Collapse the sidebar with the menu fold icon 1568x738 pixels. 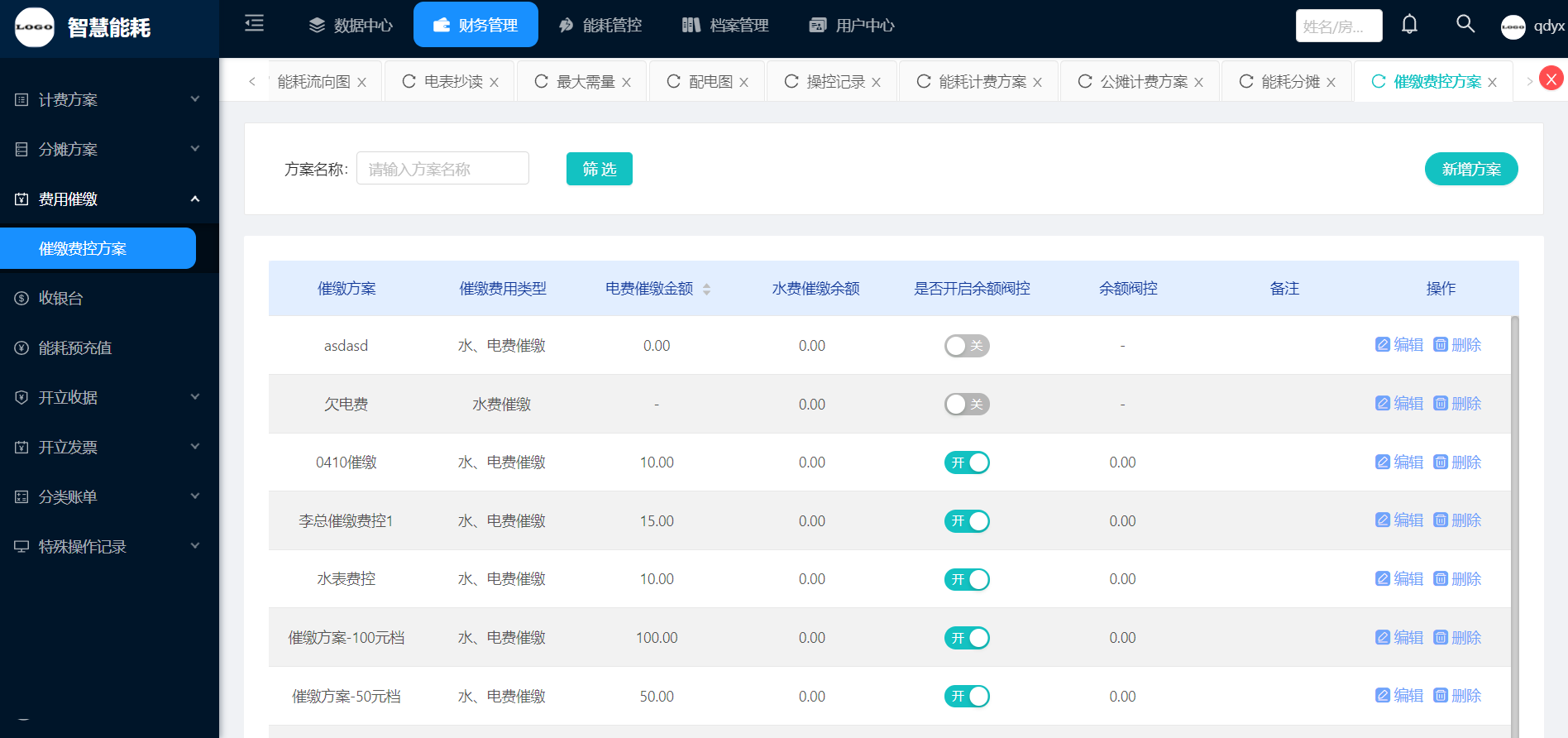click(x=255, y=23)
